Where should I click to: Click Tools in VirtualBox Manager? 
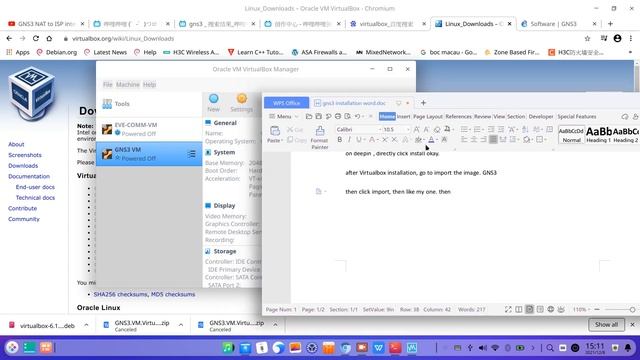(149, 104)
